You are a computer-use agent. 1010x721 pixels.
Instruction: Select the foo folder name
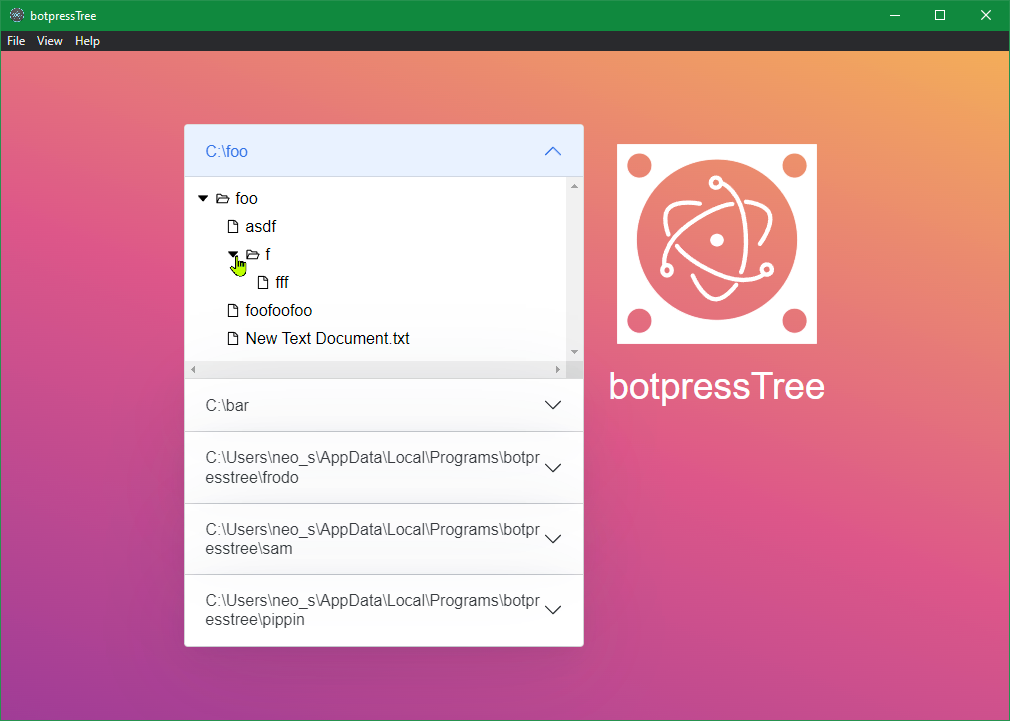[x=247, y=198]
